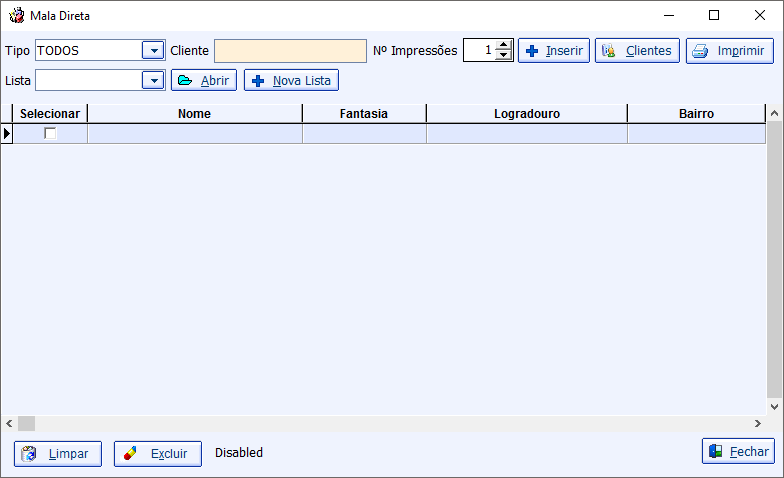Click the printer icon on Imprimir
Viewport: 784px width, 478px height.
click(700, 51)
